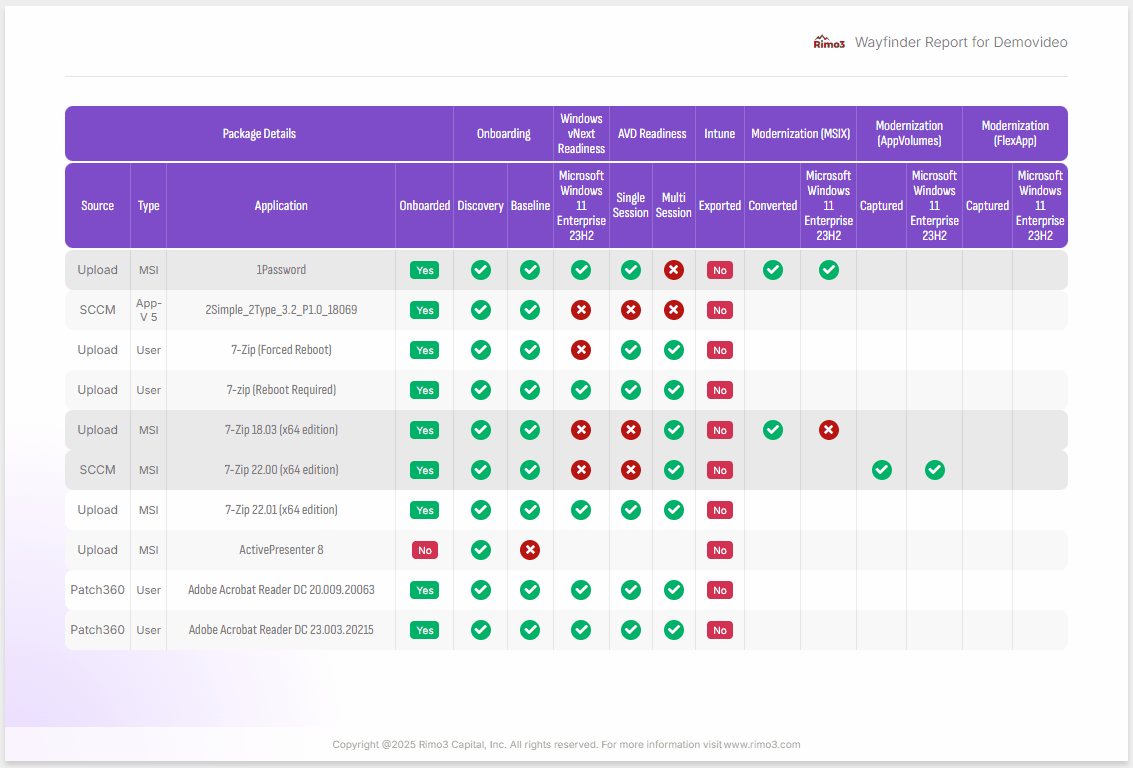Click the Application column header

[281, 206]
